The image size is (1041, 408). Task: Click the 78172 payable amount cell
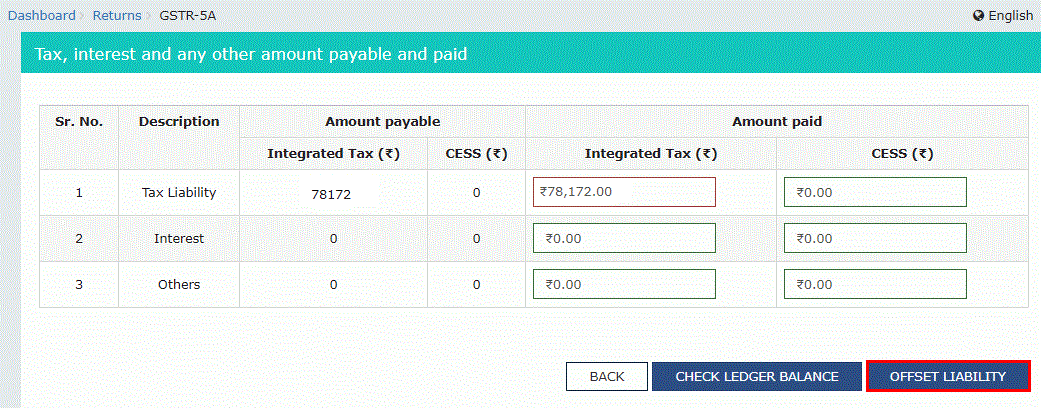pos(332,194)
